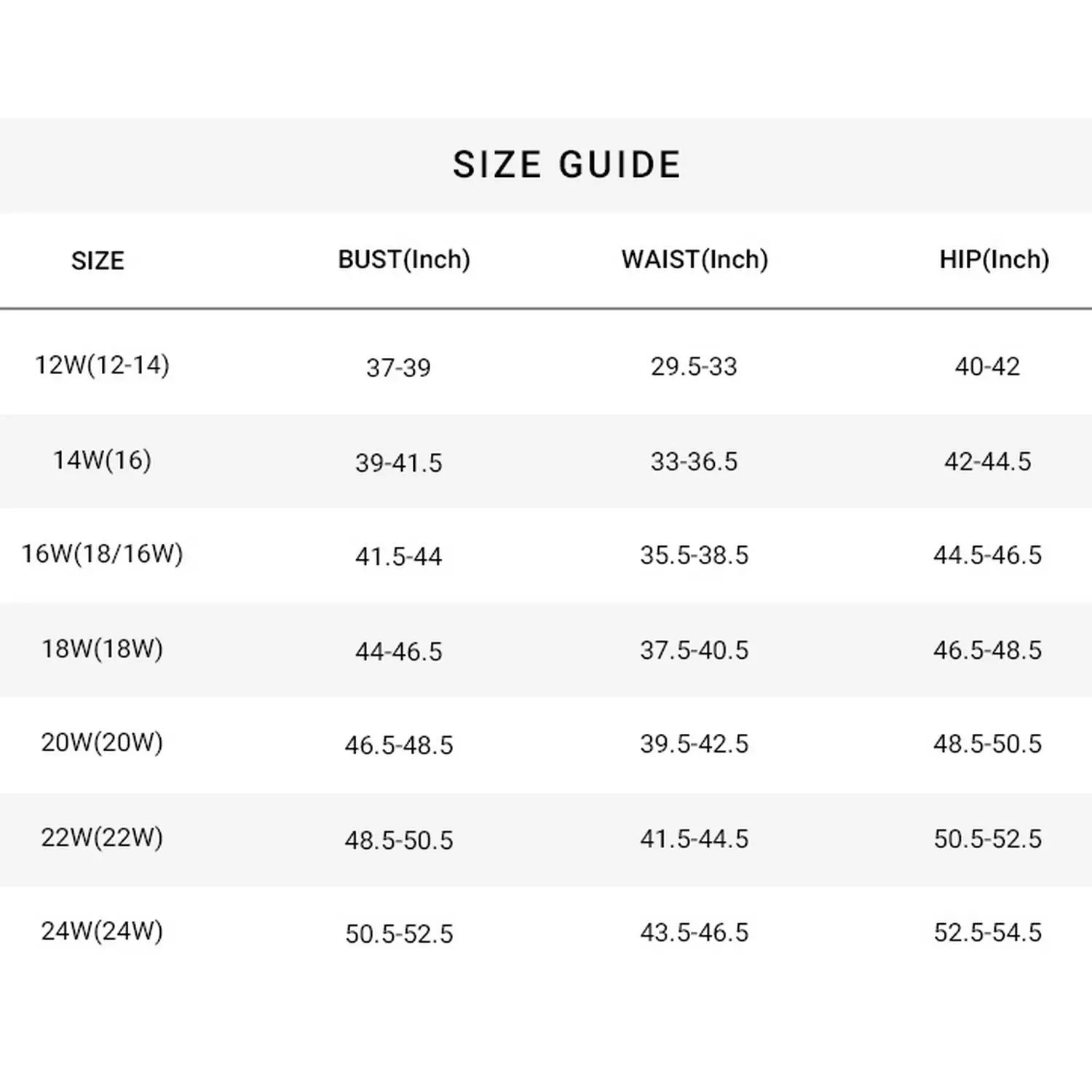Click the 24W(24W) size label

pos(102,931)
